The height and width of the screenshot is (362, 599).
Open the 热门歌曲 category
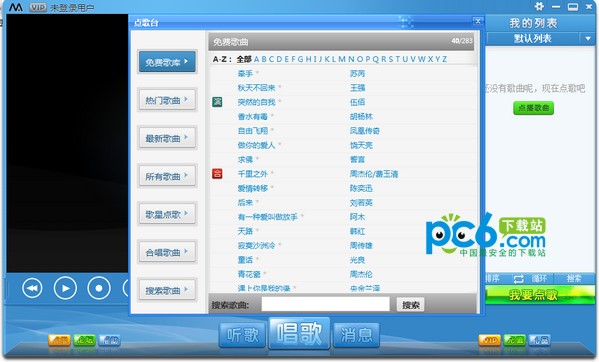point(167,100)
